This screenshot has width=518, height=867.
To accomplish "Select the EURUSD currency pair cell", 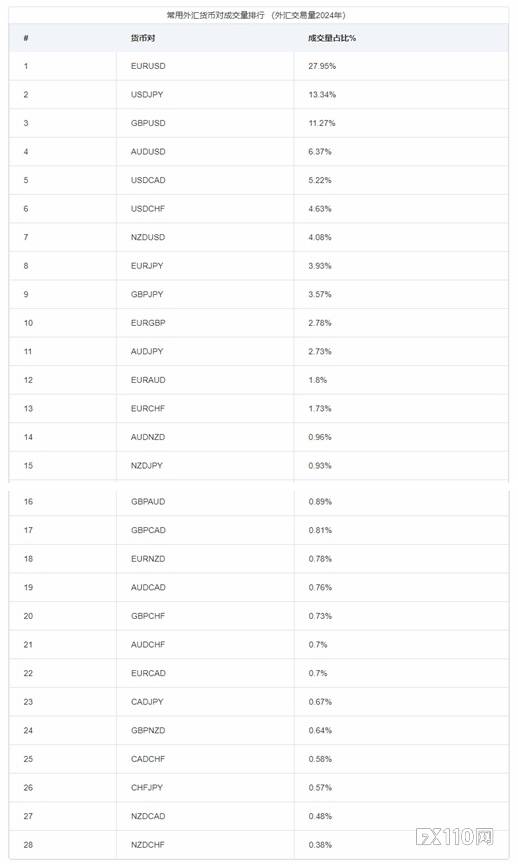I will (x=148, y=66).
